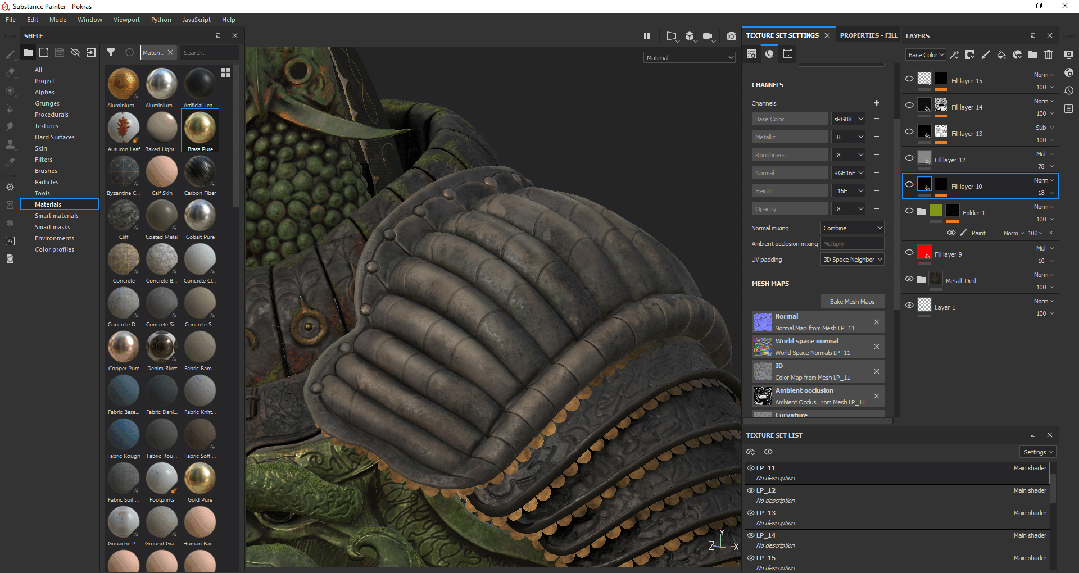Click the pause rendering icon in viewport toolbar
The image size is (1079, 573).
(647, 36)
